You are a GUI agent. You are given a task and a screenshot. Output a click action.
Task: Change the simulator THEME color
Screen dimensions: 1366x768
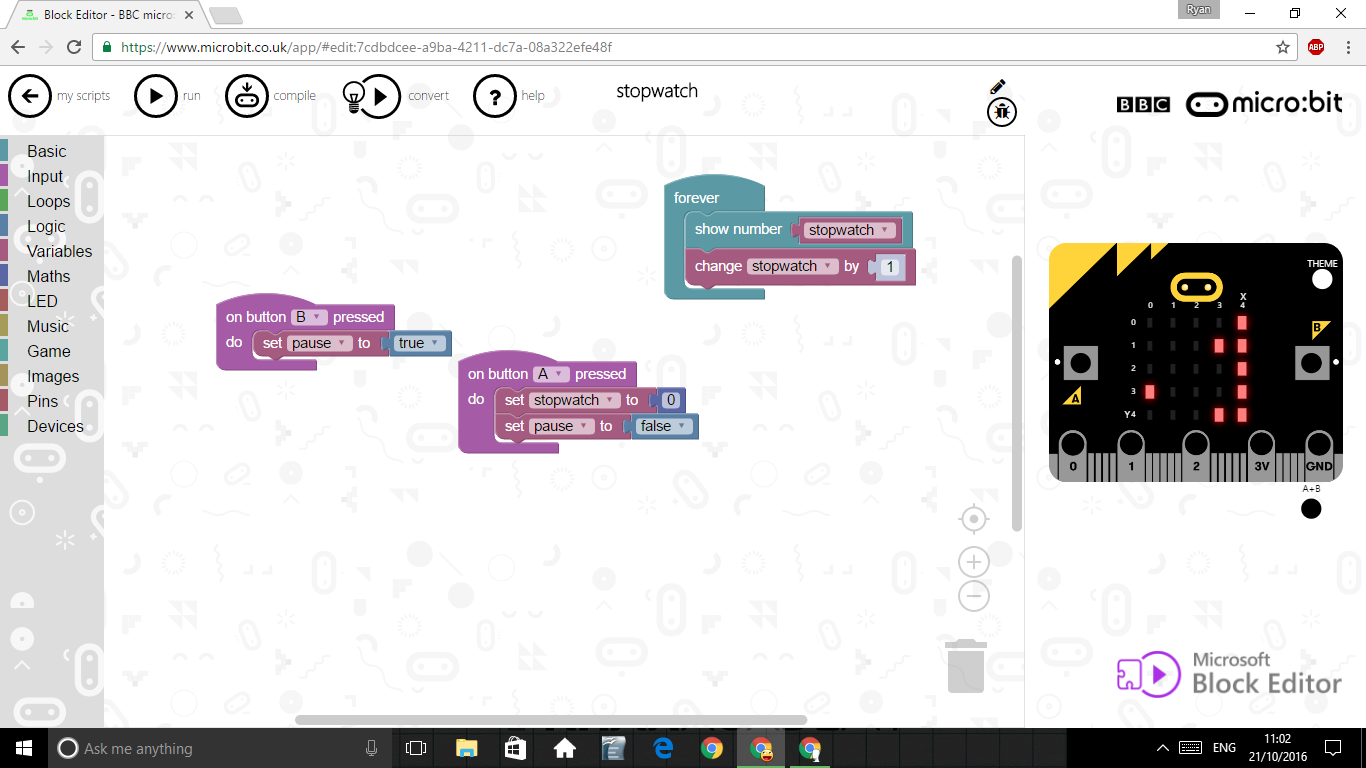[1319, 278]
